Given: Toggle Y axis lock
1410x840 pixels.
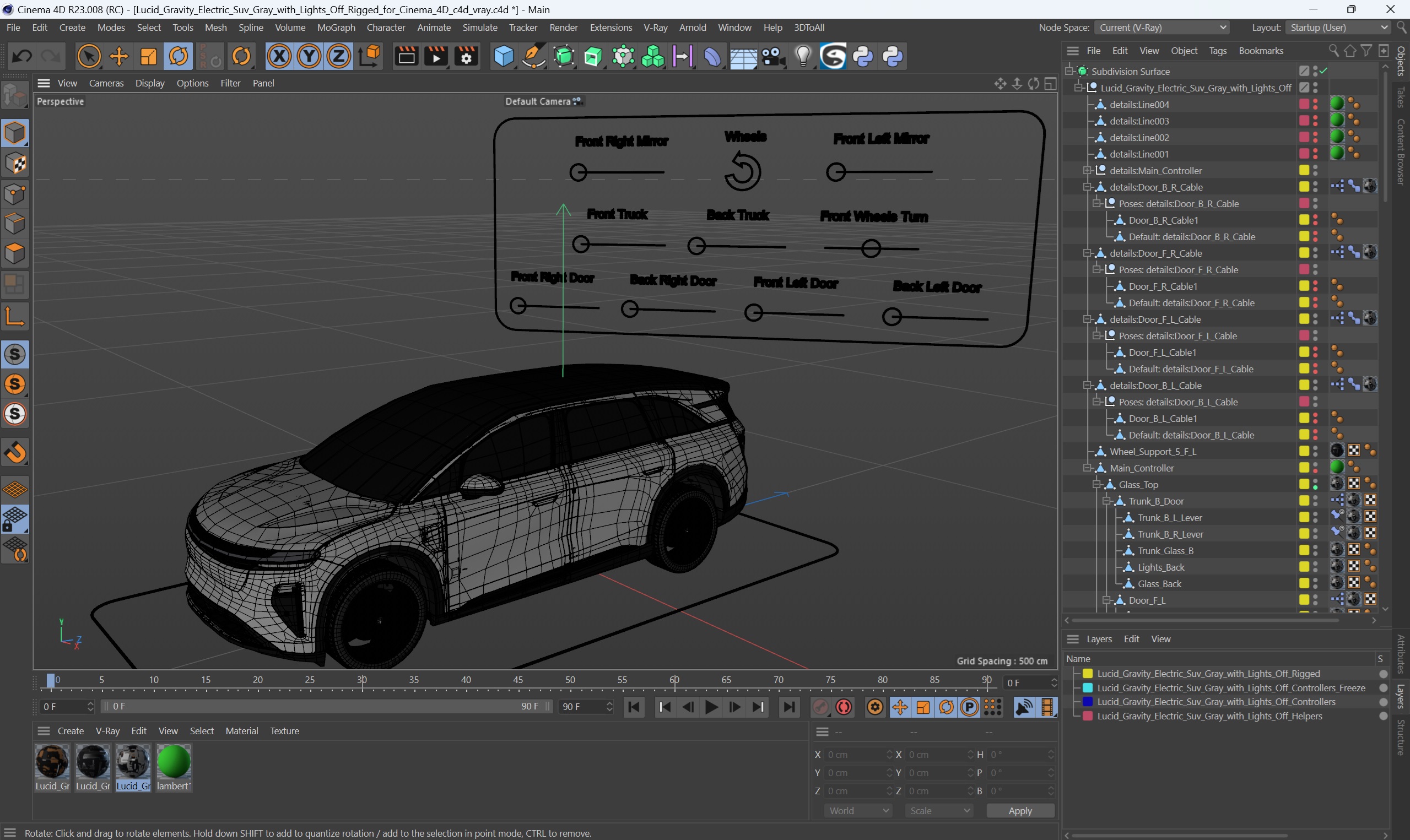Looking at the screenshot, I should 309,57.
